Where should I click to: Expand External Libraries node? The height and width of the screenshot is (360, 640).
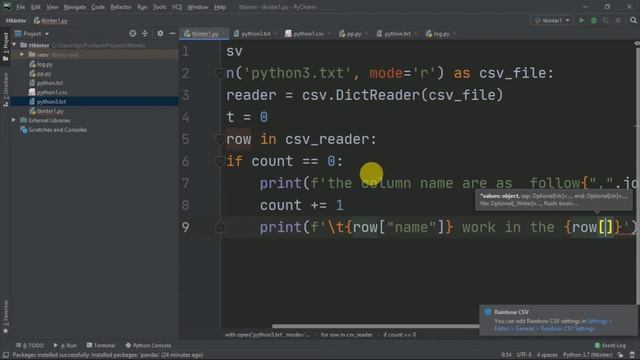[x=14, y=120]
